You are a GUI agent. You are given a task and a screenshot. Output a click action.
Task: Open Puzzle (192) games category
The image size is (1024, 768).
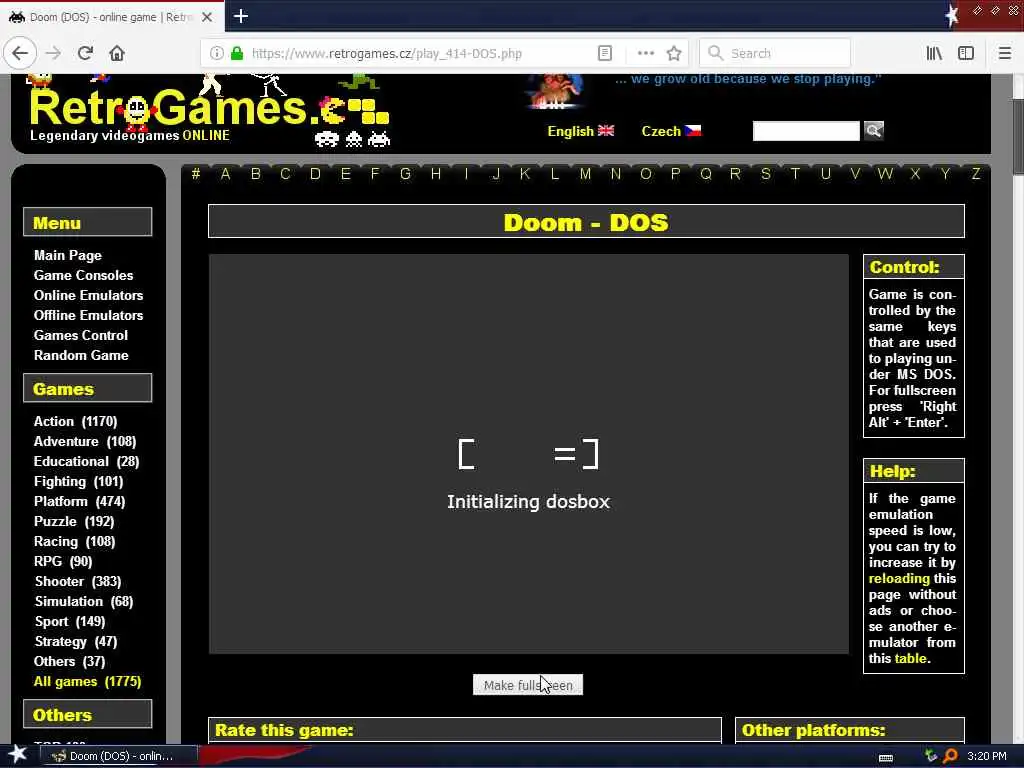[74, 522]
